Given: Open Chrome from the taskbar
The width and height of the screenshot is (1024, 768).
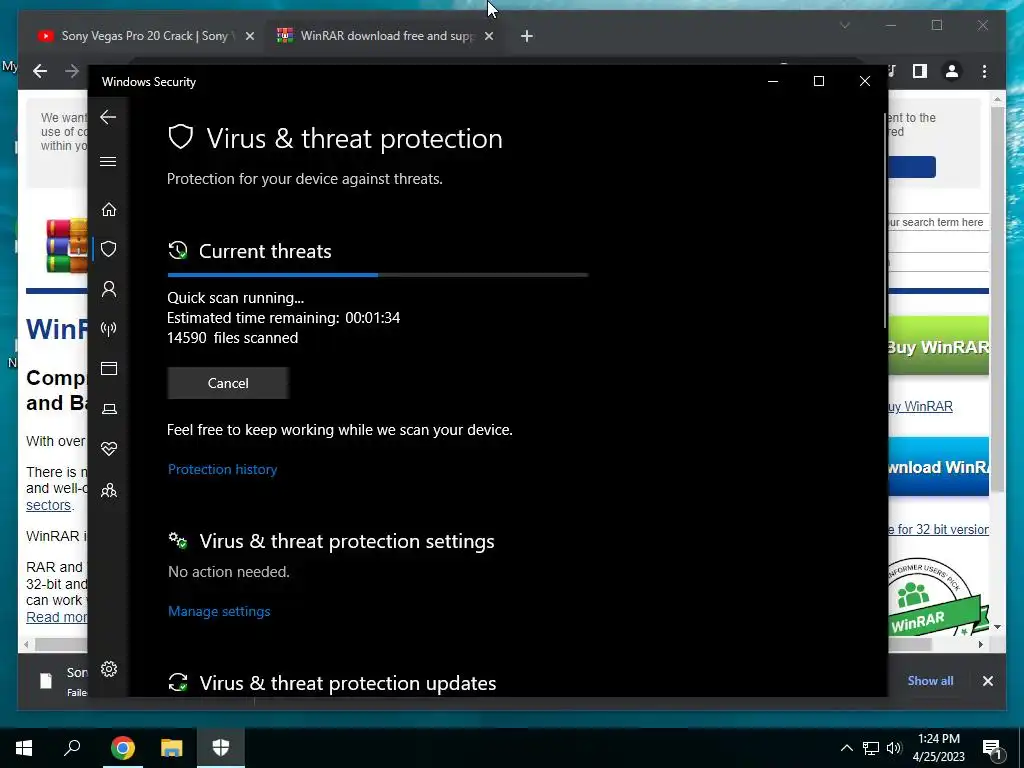Looking at the screenshot, I should (x=122, y=748).
